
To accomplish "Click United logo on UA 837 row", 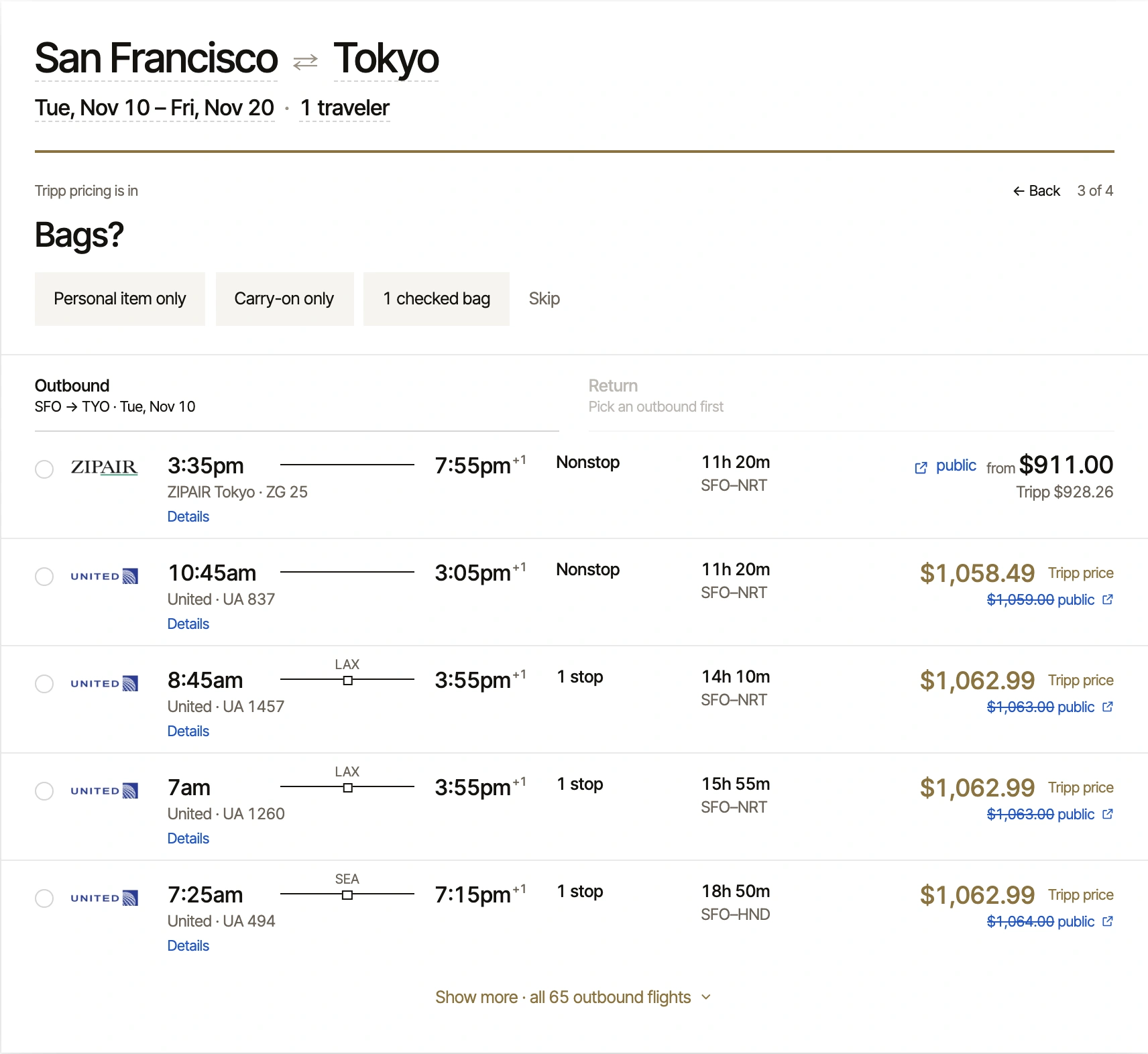I will pos(104,576).
